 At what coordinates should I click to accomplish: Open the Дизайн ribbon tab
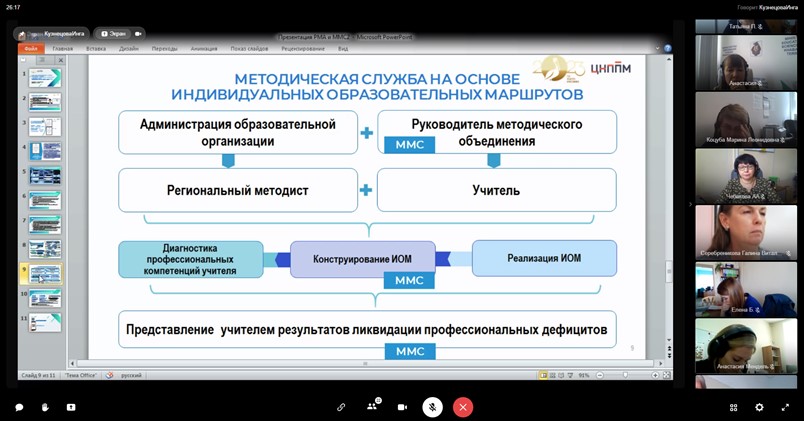tap(128, 48)
